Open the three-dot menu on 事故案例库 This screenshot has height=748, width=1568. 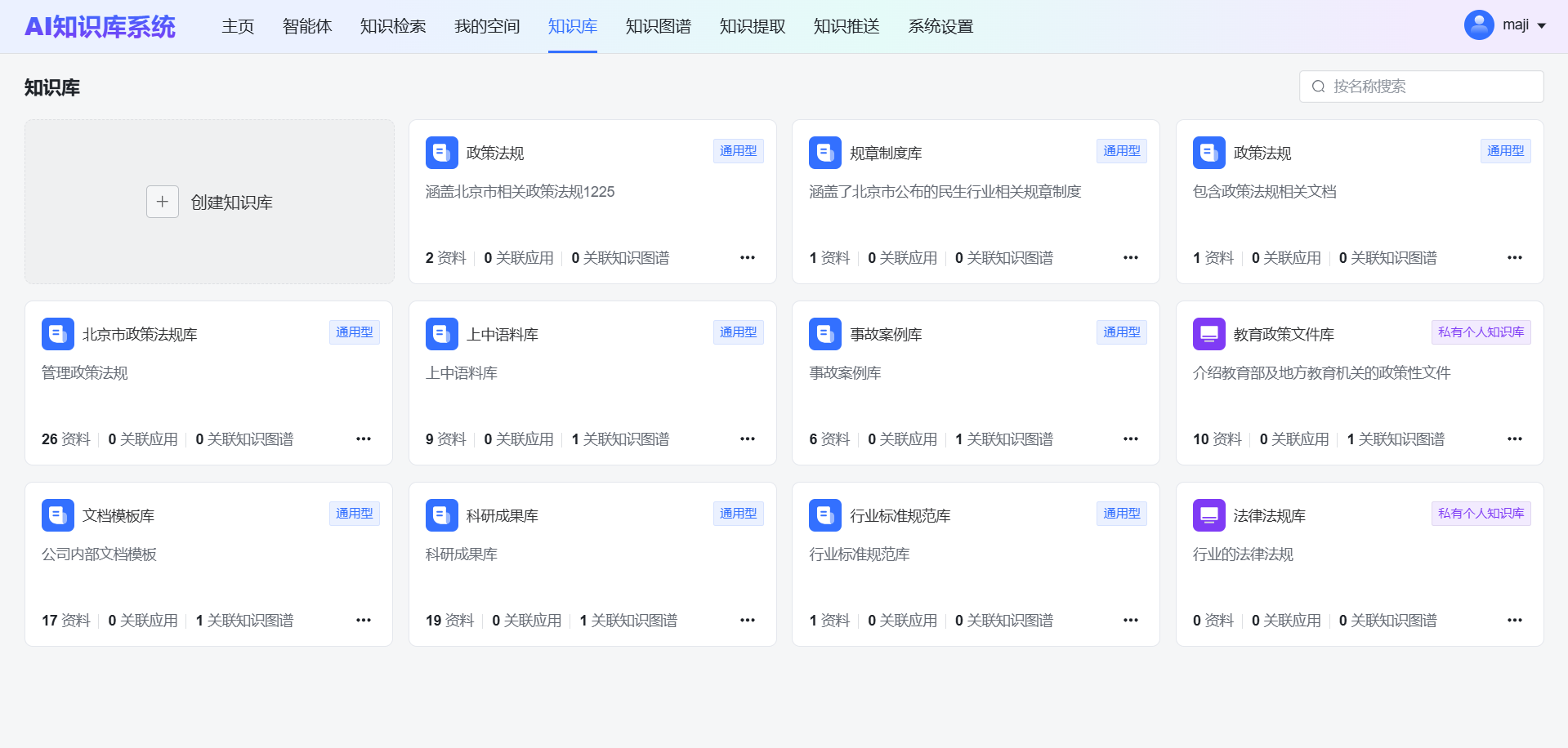coord(1131,439)
